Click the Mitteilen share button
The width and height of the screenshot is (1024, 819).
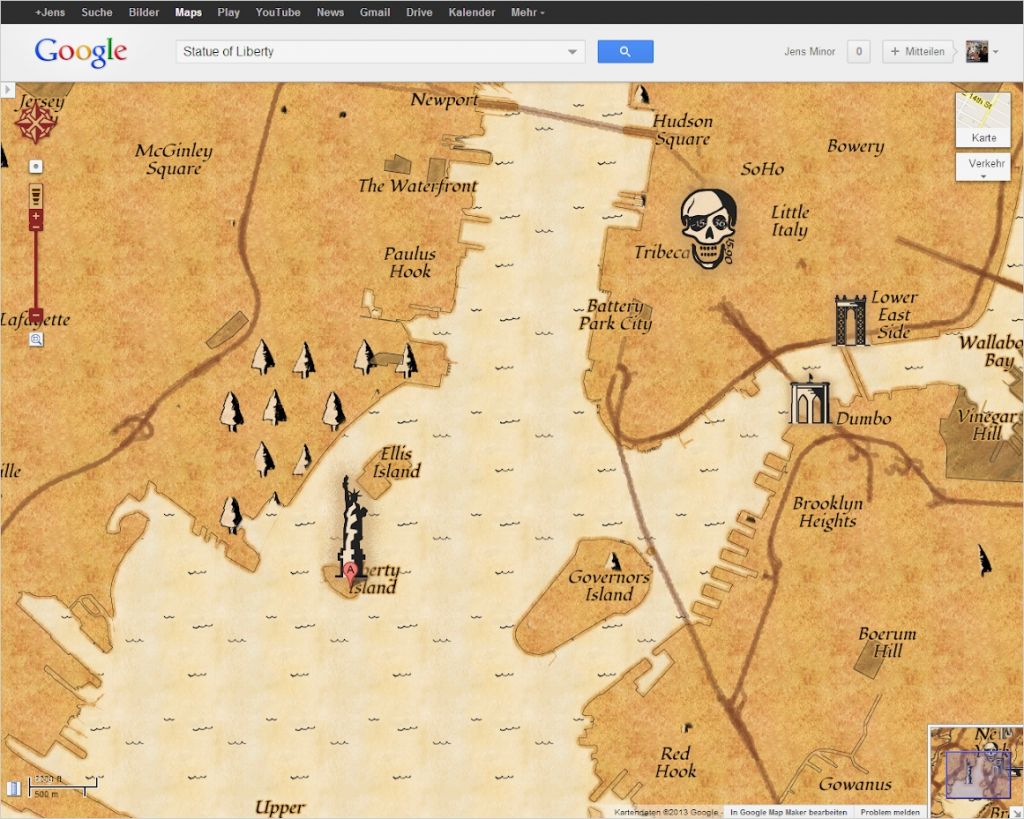pos(917,52)
